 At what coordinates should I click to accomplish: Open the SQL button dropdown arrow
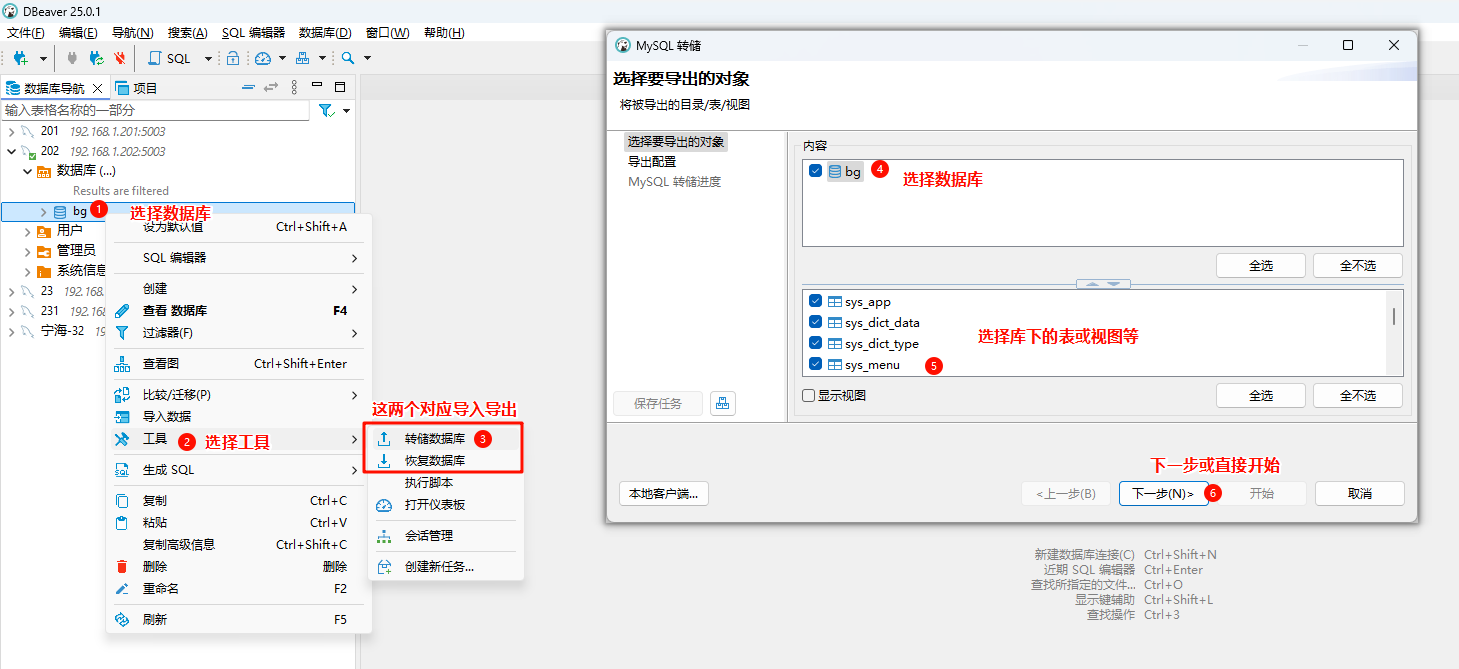click(208, 58)
